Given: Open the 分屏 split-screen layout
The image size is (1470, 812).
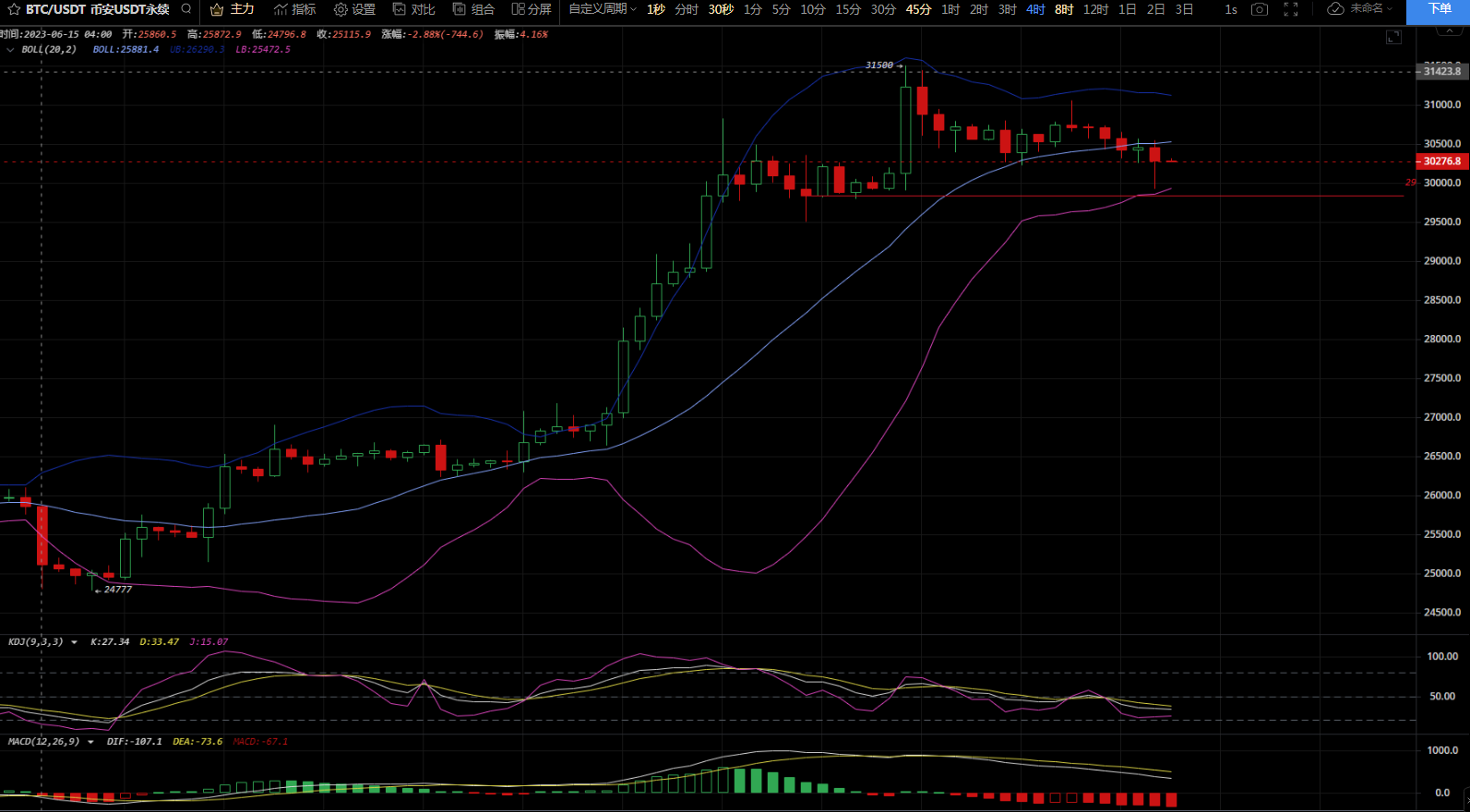Looking at the screenshot, I should point(532,9).
